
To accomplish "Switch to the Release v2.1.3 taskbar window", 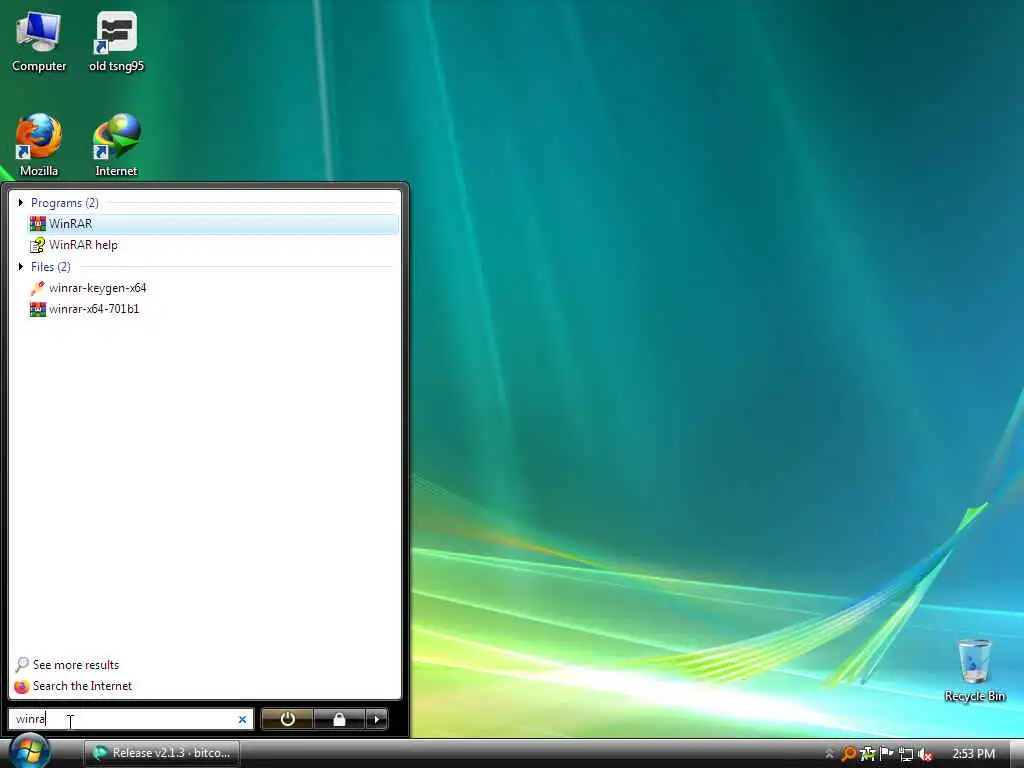I will coord(162,753).
